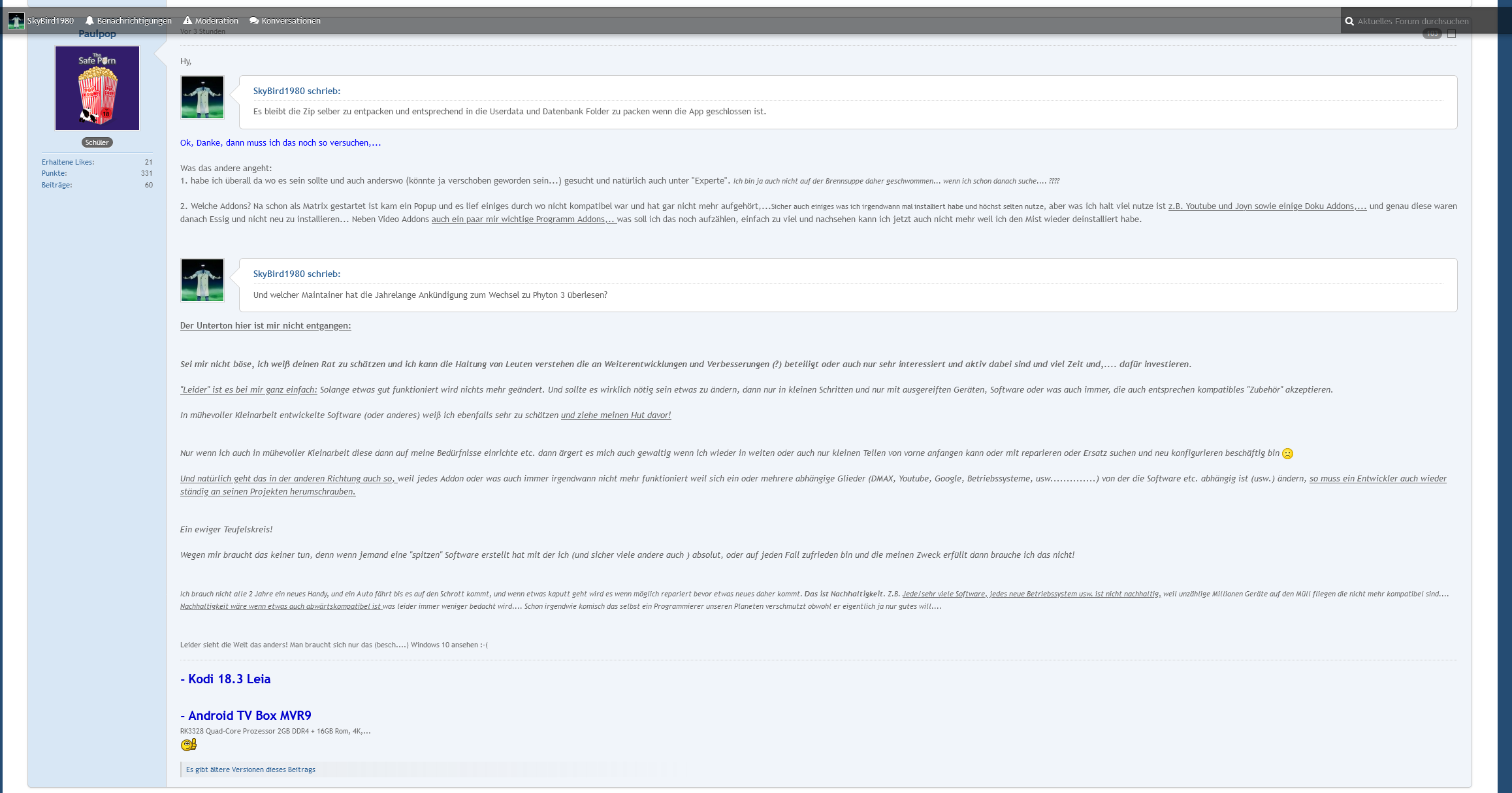The image size is (1512, 793).
Task: Click the 'RK3328 Quad-Core Prozessor' spec line
Action: 276,731
